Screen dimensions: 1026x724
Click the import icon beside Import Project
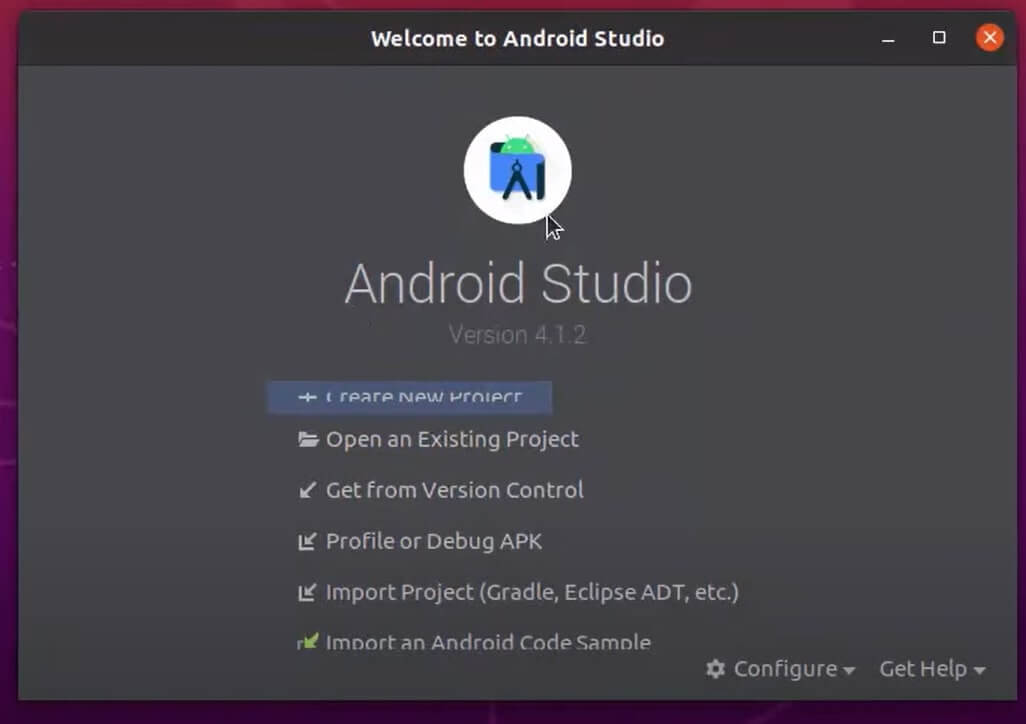point(308,593)
